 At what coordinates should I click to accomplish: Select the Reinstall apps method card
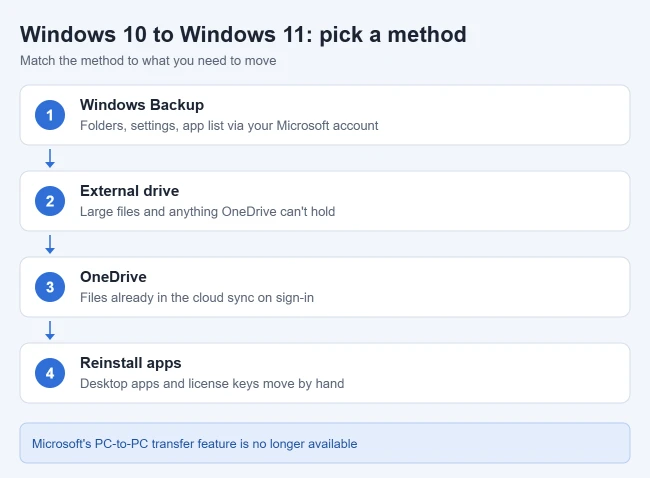(x=325, y=373)
